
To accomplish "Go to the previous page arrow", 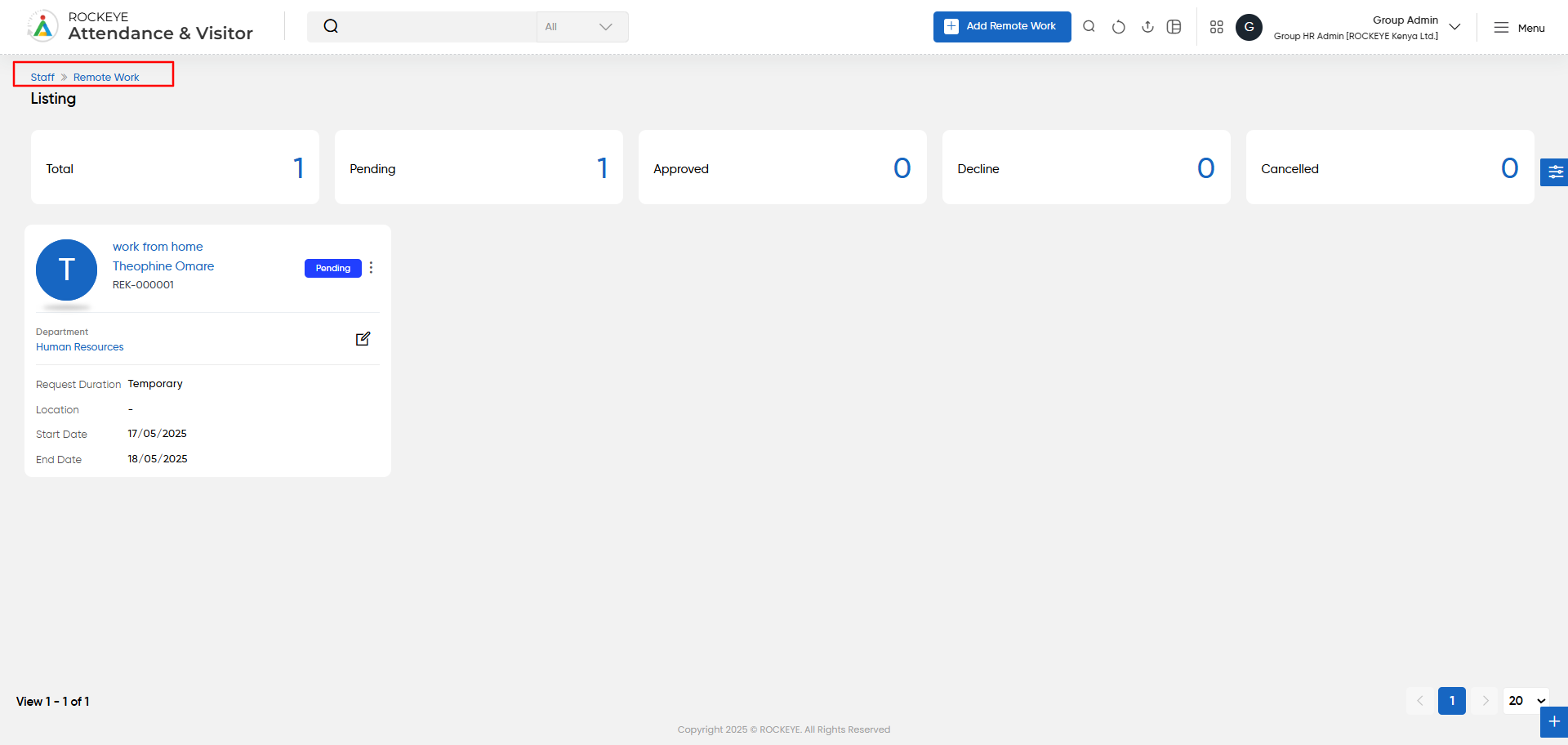I will (x=1419, y=701).
